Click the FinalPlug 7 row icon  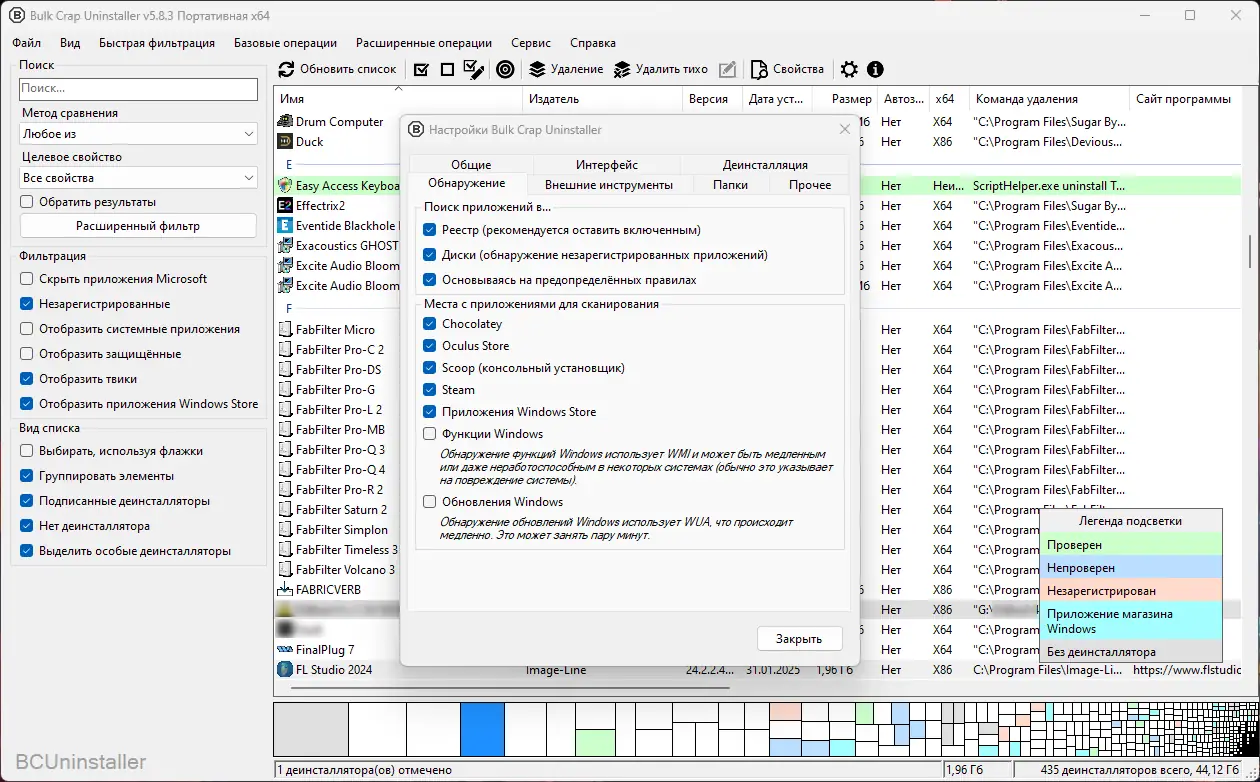click(x=285, y=650)
